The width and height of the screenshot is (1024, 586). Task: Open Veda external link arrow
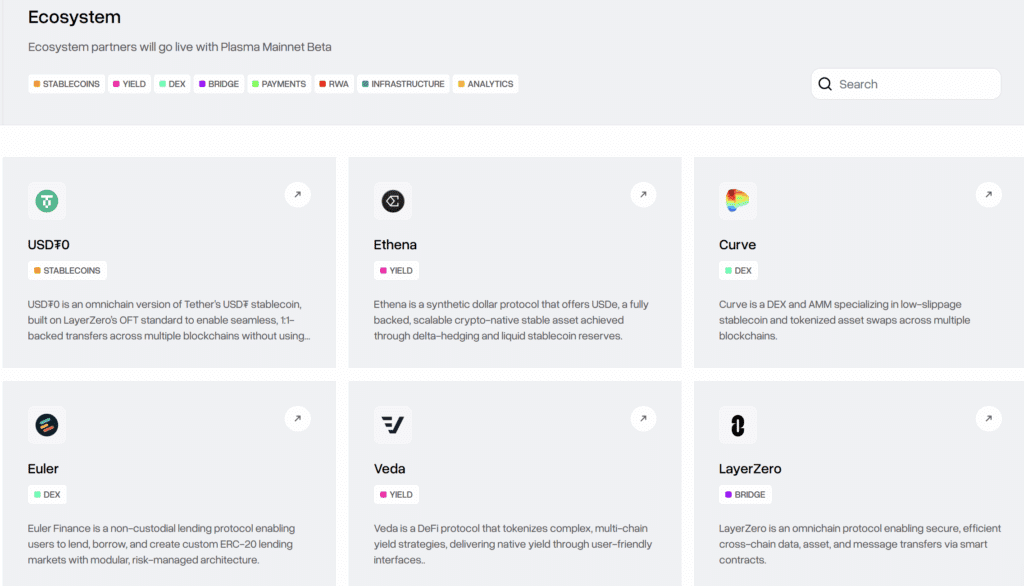[x=643, y=419]
